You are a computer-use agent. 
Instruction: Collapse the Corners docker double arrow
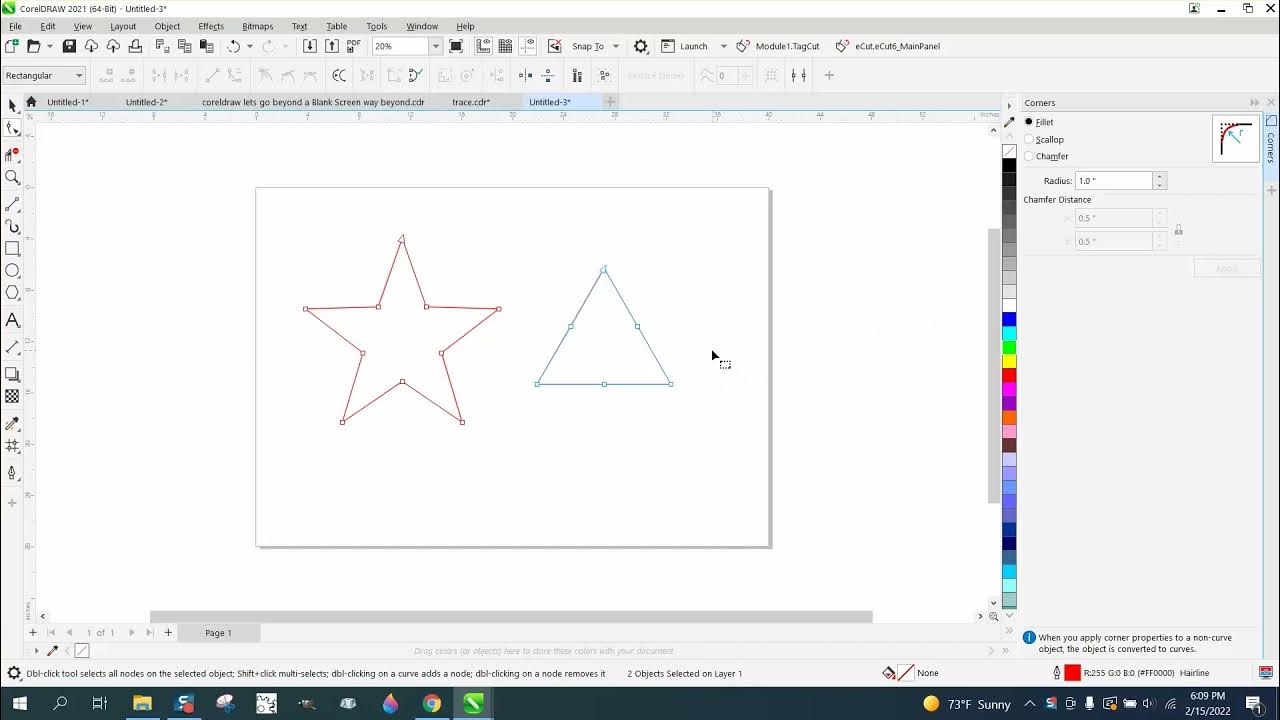click(x=1254, y=103)
